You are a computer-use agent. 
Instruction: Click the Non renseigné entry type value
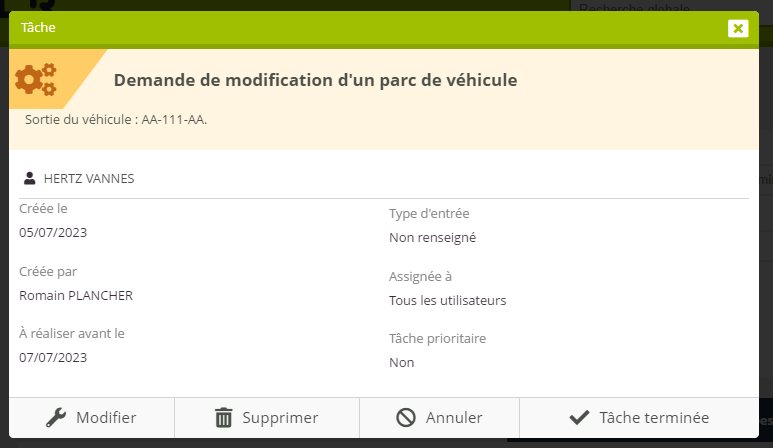pos(432,238)
